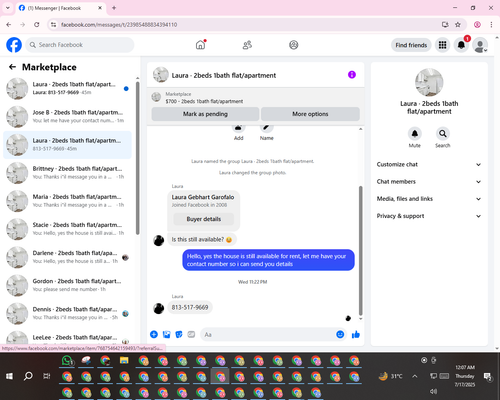The image size is (500, 400).
Task: Select the Messenger | Facebook browser tab
Action: pyautogui.click(x=61, y=8)
